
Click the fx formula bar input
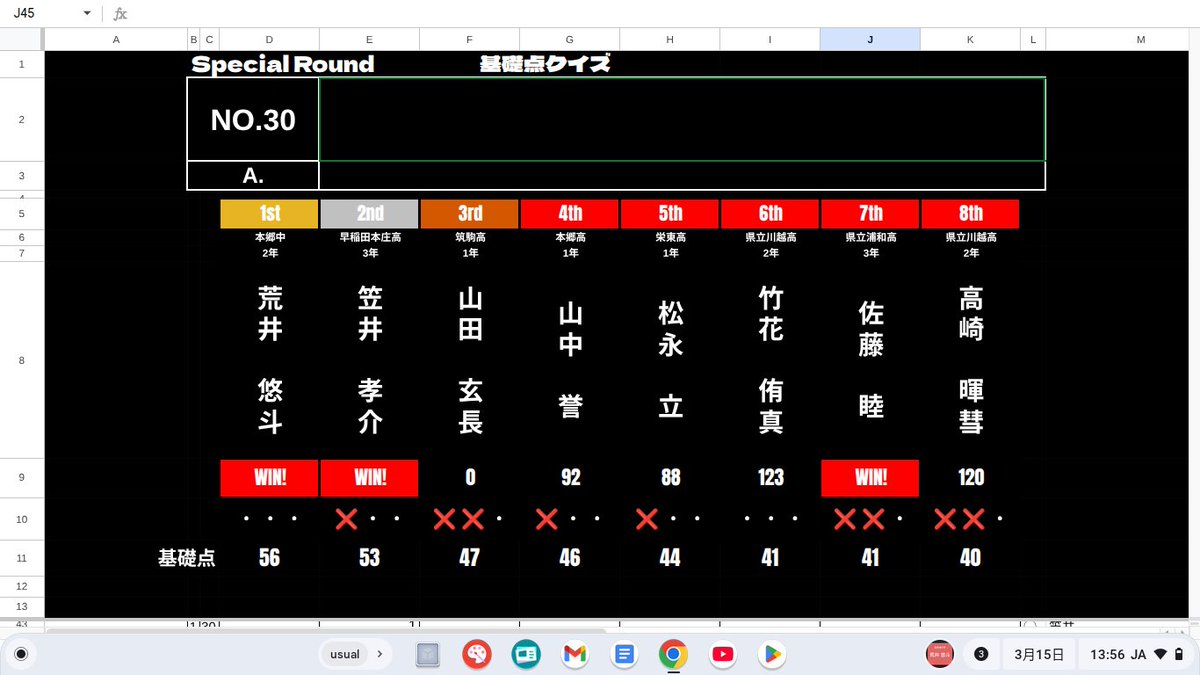[x=660, y=14]
